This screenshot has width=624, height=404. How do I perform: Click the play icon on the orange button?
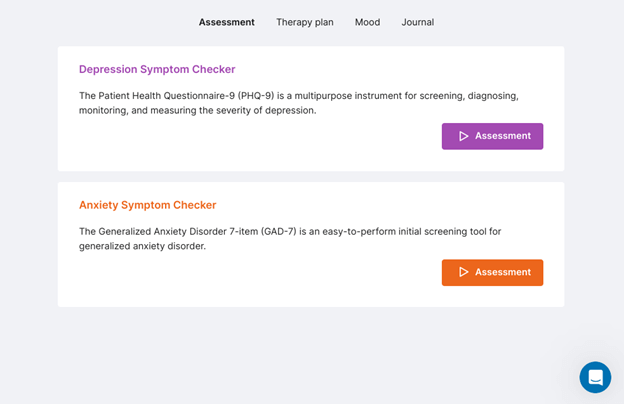[x=463, y=272]
